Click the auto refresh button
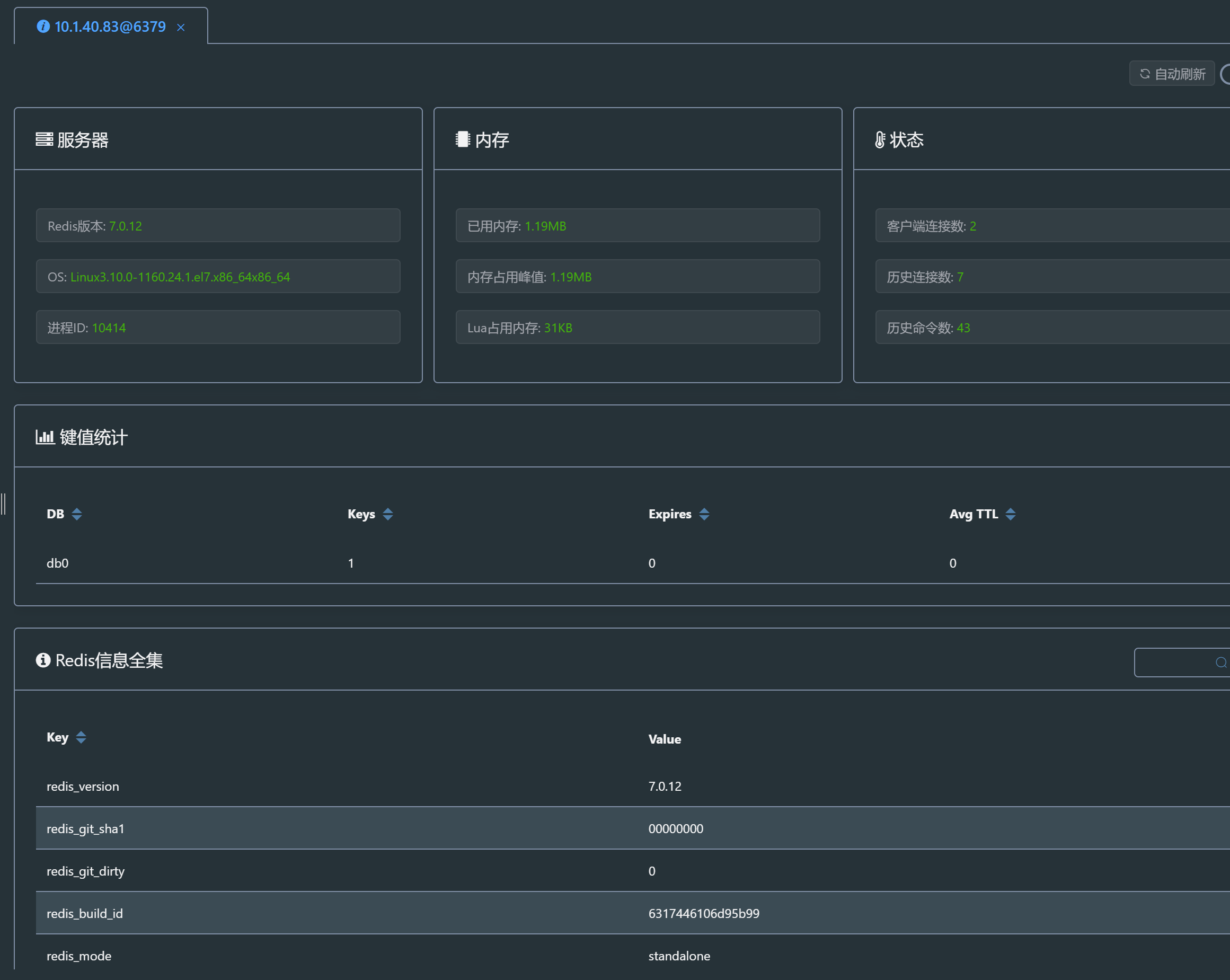 click(x=1172, y=74)
